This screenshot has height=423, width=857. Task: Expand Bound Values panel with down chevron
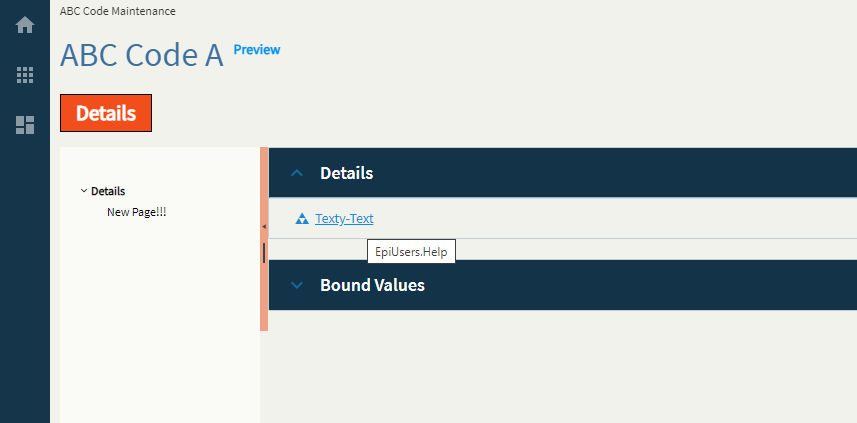click(x=297, y=285)
